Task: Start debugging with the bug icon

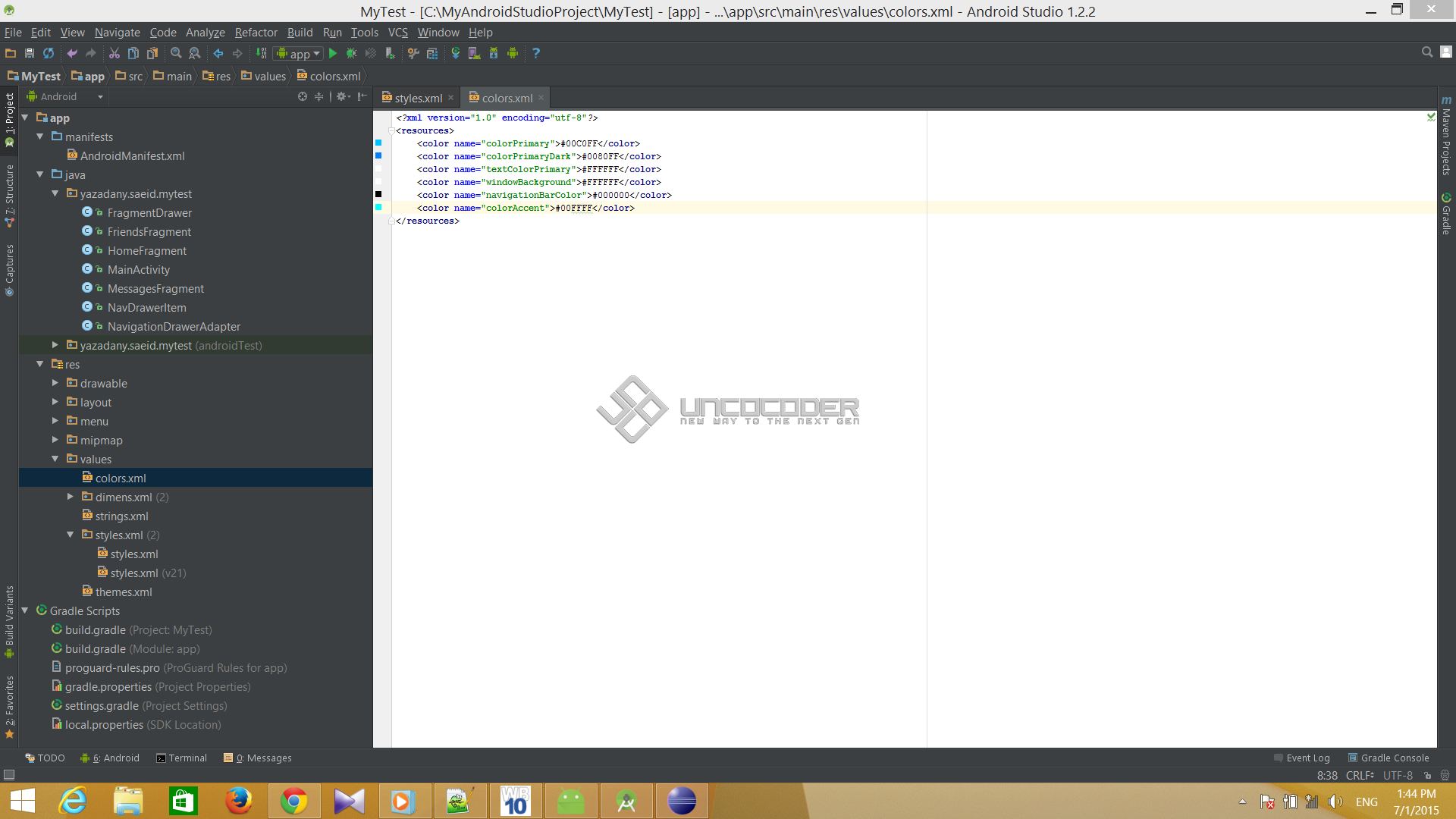Action: click(x=351, y=53)
